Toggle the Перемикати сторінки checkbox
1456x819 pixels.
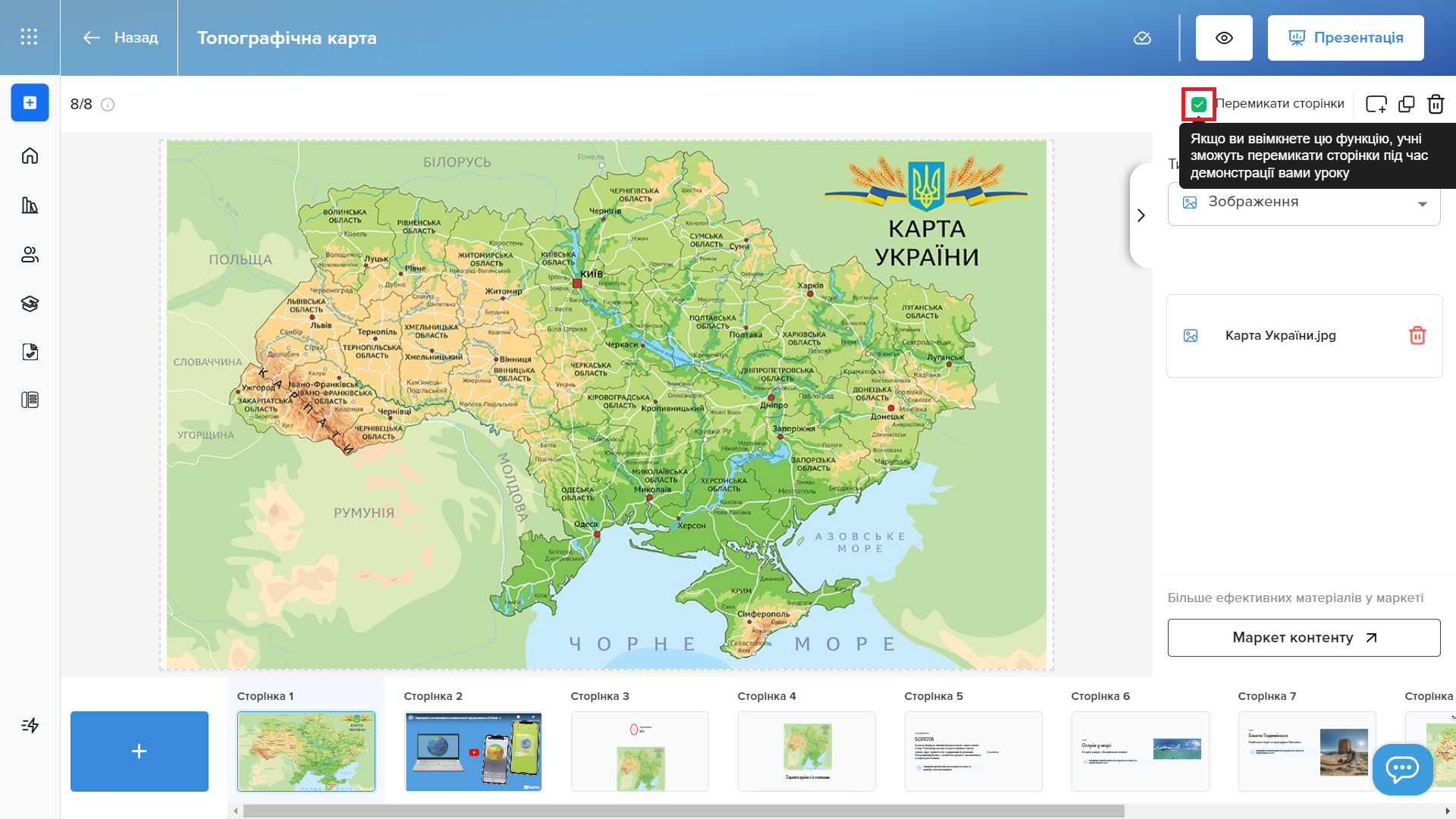click(1198, 104)
